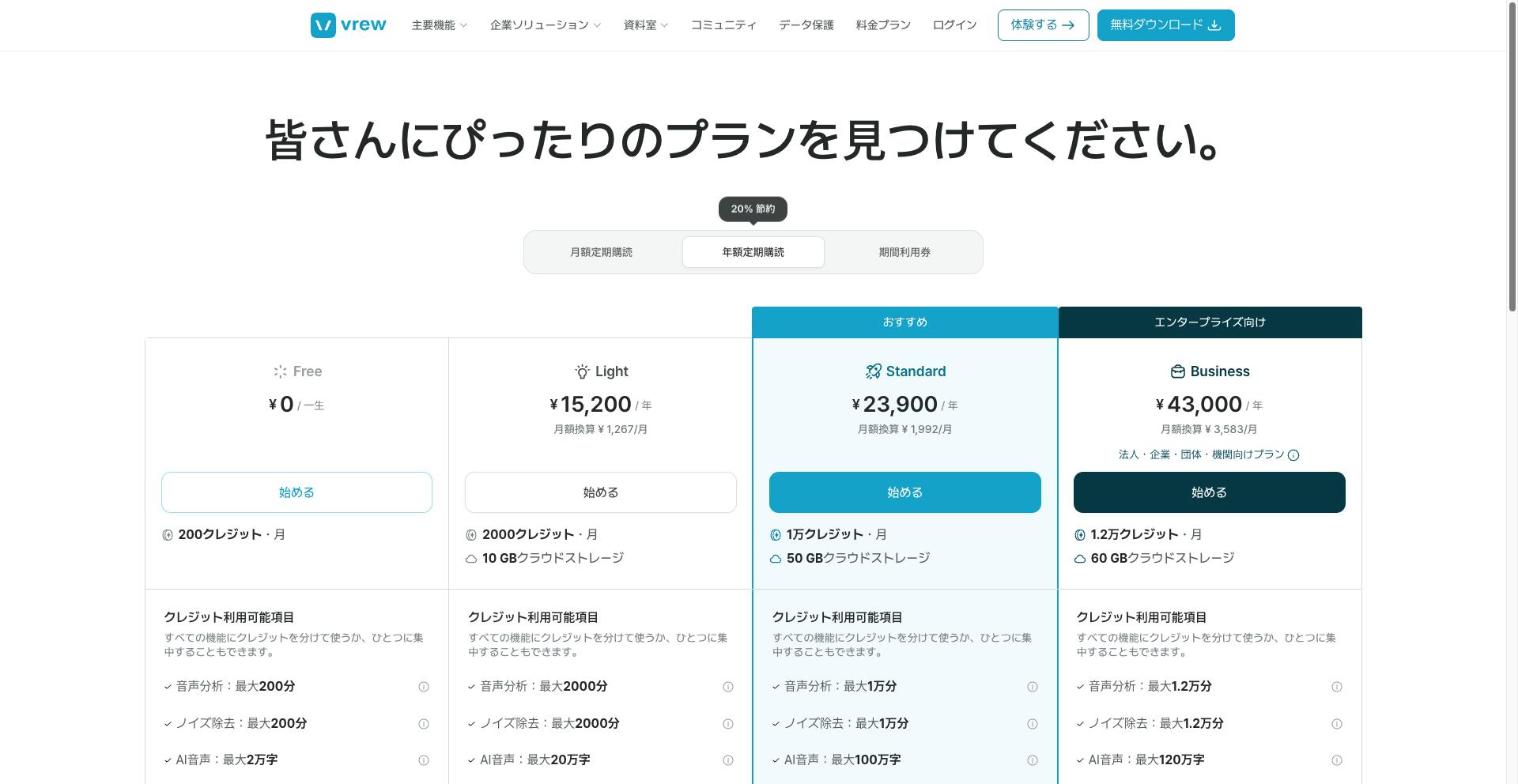Open info icon for Light 音声分析 最大2000分
Viewport: 1518px width, 784px height.
point(728,687)
